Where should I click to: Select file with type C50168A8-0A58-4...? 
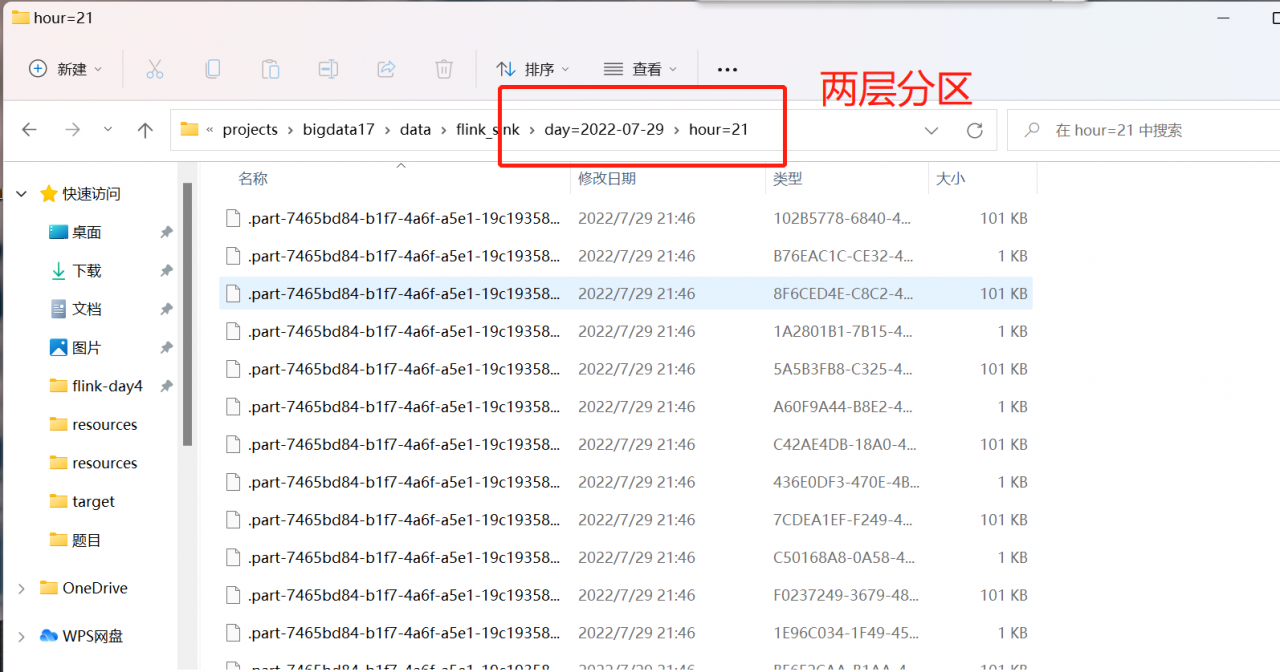(x=626, y=557)
